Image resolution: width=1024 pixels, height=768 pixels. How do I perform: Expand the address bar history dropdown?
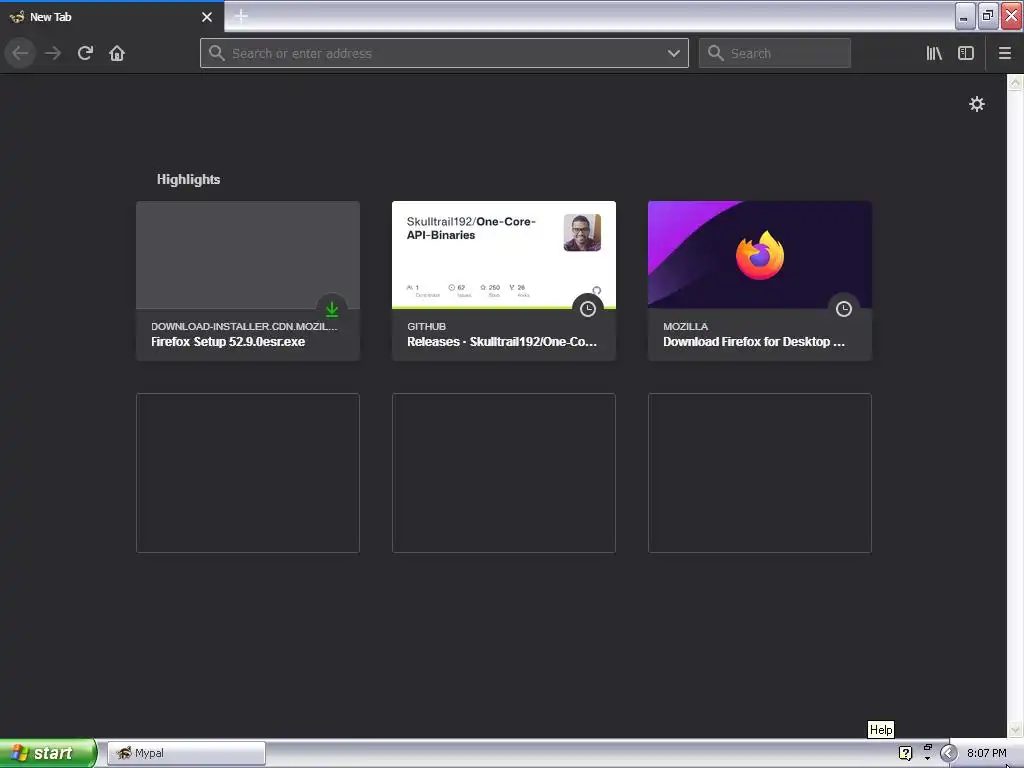click(673, 53)
